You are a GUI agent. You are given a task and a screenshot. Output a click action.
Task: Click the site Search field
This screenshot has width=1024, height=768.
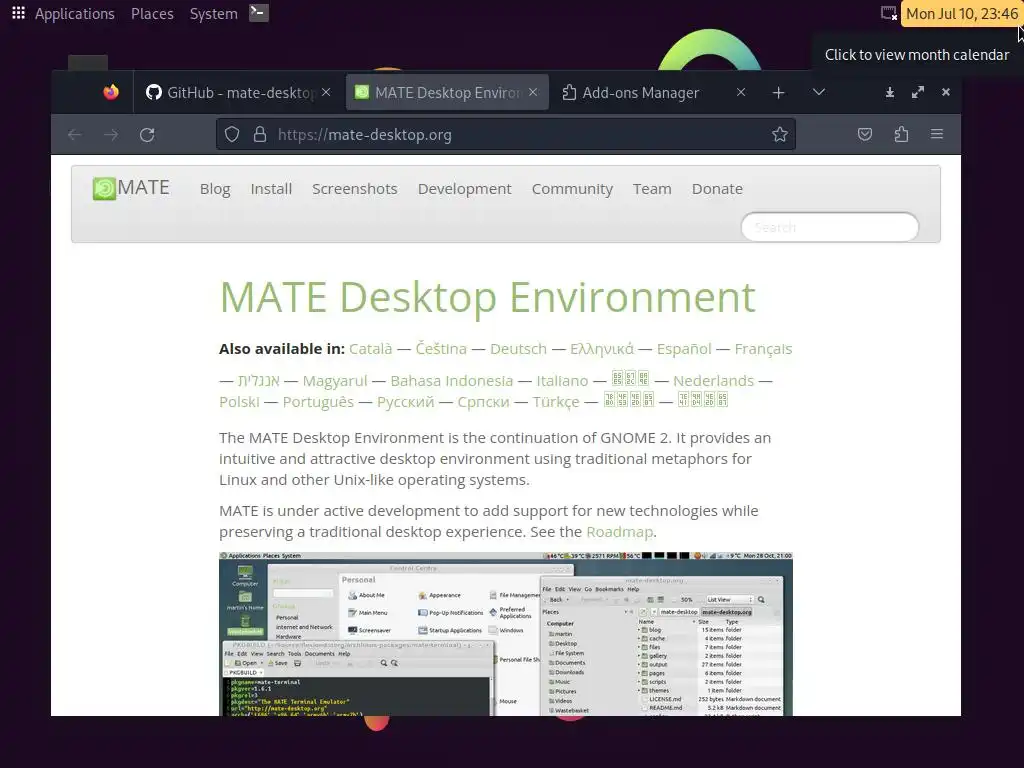tap(830, 227)
